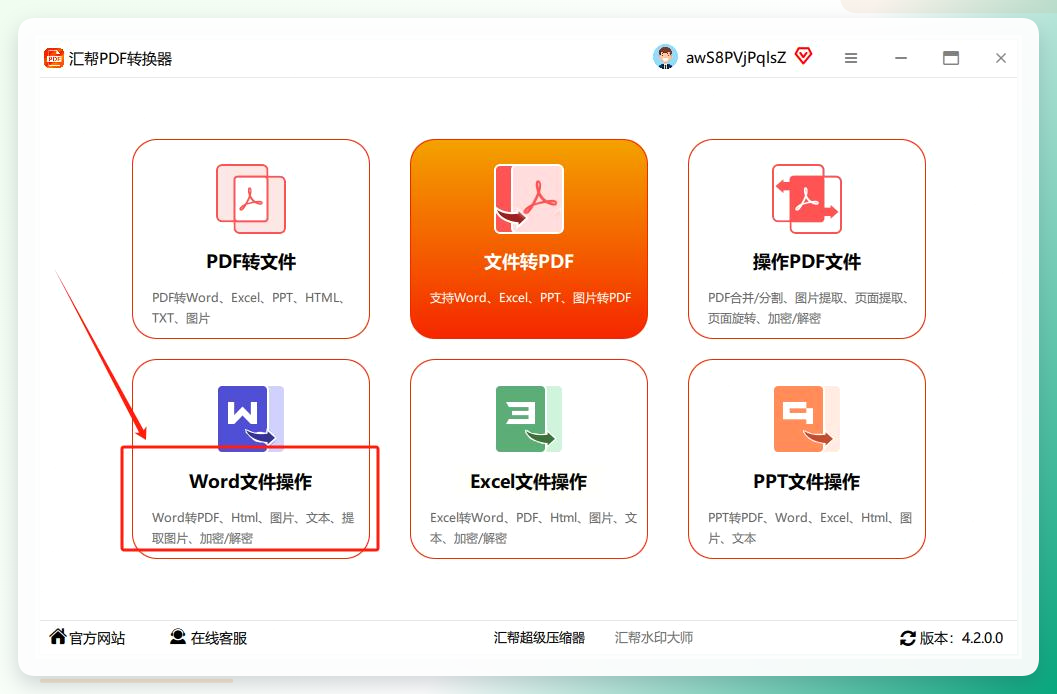The image size is (1057, 694).
Task: Click the version refresh icon
Action: [908, 638]
